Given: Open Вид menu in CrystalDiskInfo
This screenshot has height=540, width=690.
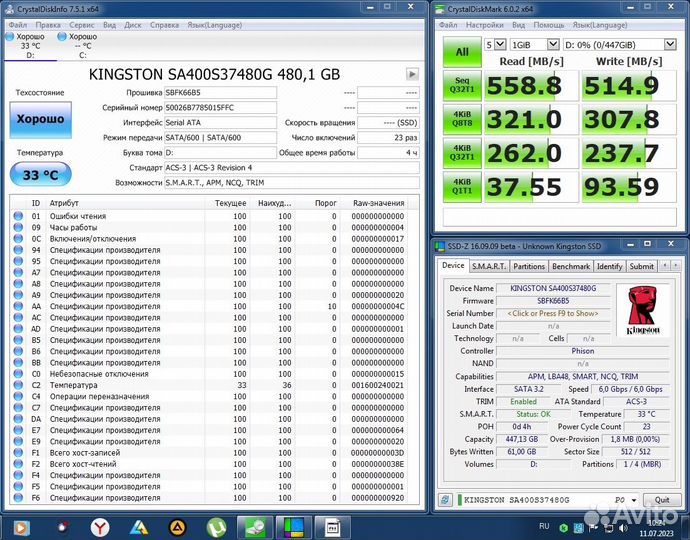Looking at the screenshot, I should pos(110,25).
